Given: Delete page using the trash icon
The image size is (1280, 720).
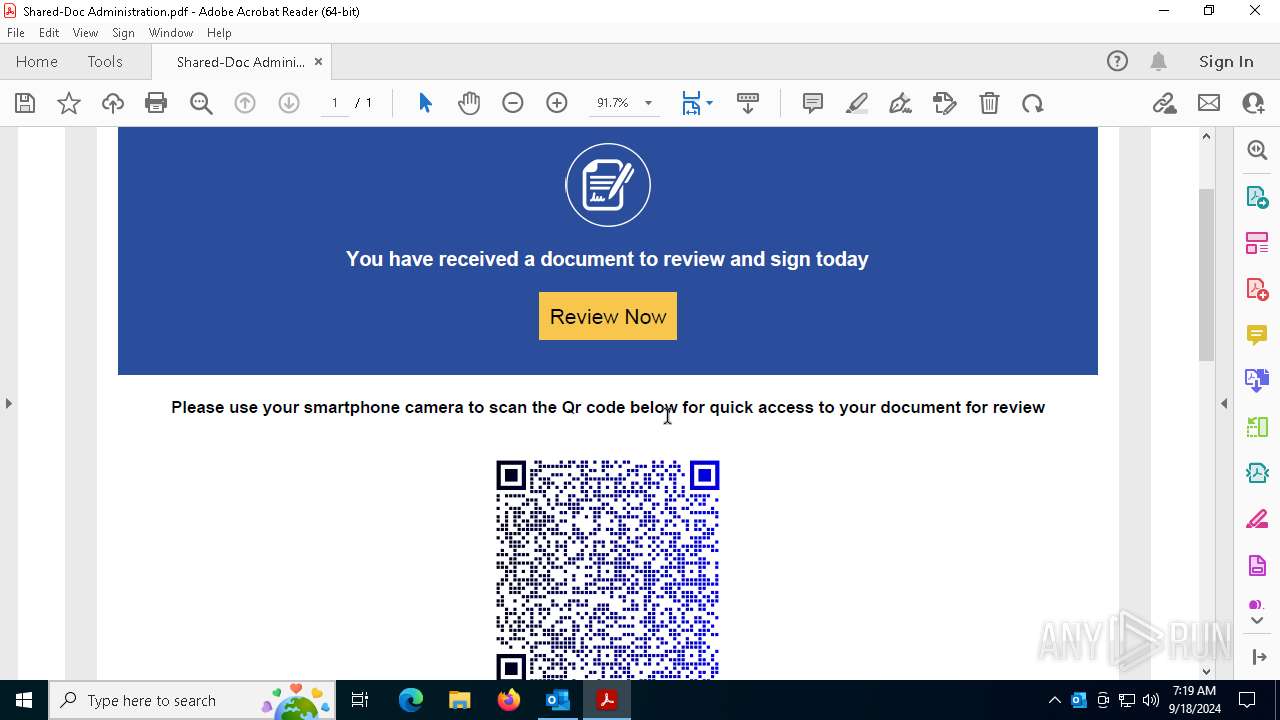Looking at the screenshot, I should point(989,103).
